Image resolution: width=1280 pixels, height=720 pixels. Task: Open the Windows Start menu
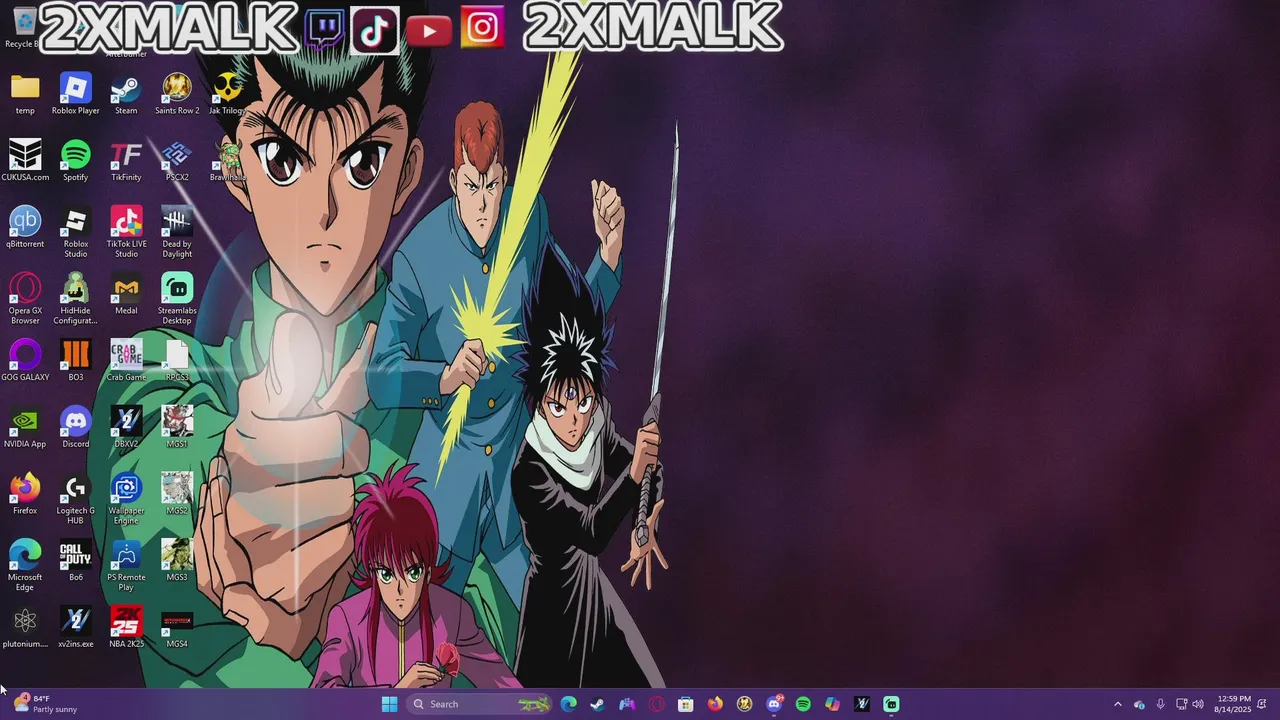coord(389,704)
